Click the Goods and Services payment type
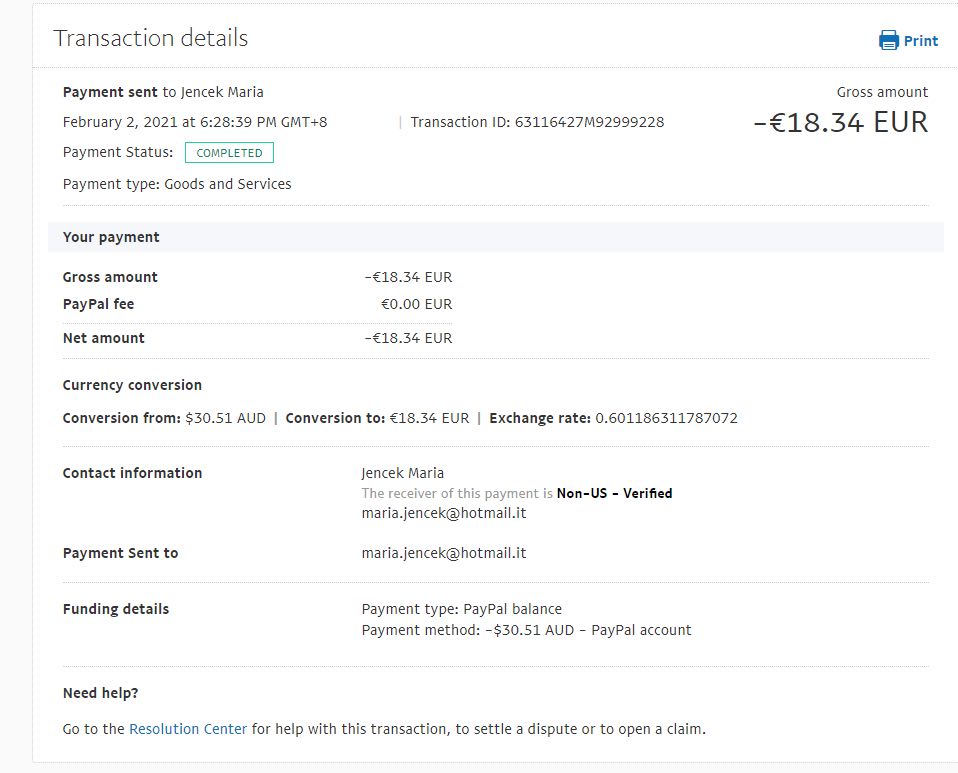This screenshot has width=958, height=773. pos(227,184)
